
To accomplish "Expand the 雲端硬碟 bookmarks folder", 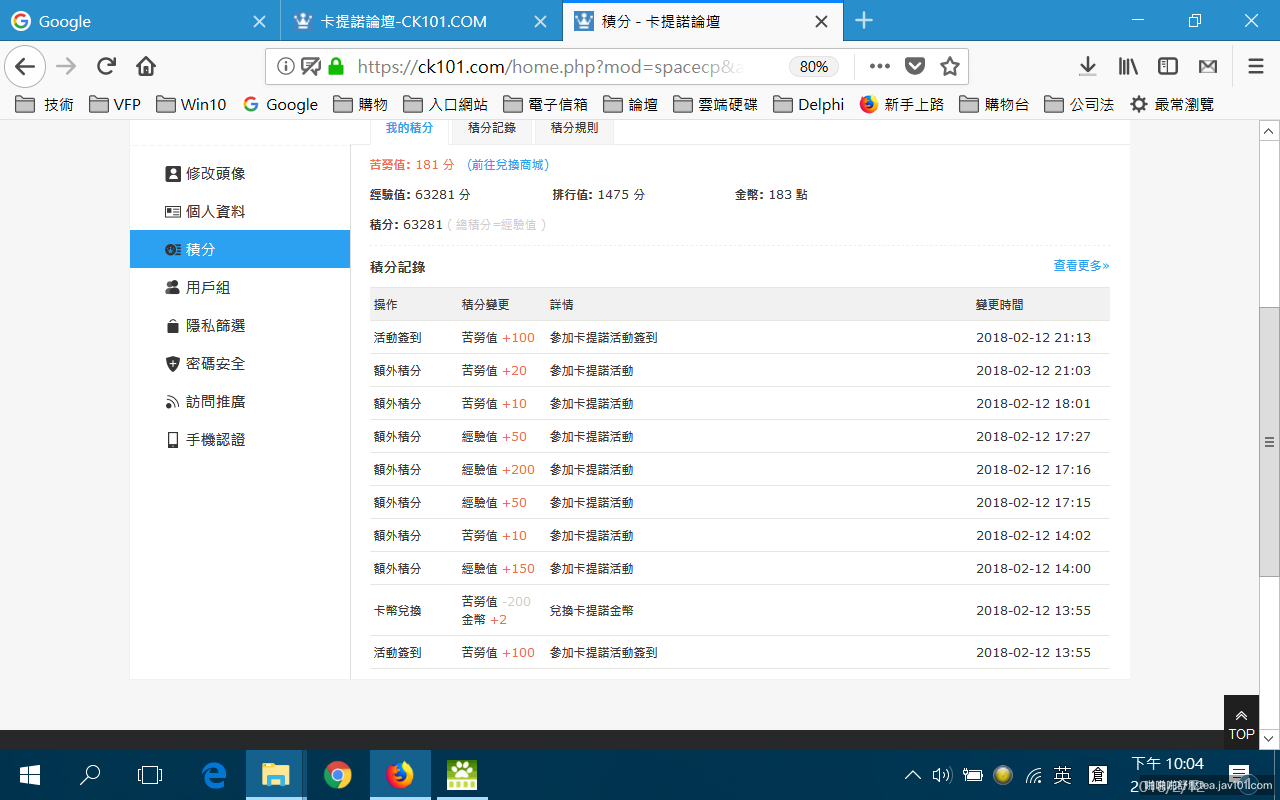I will [x=716, y=104].
